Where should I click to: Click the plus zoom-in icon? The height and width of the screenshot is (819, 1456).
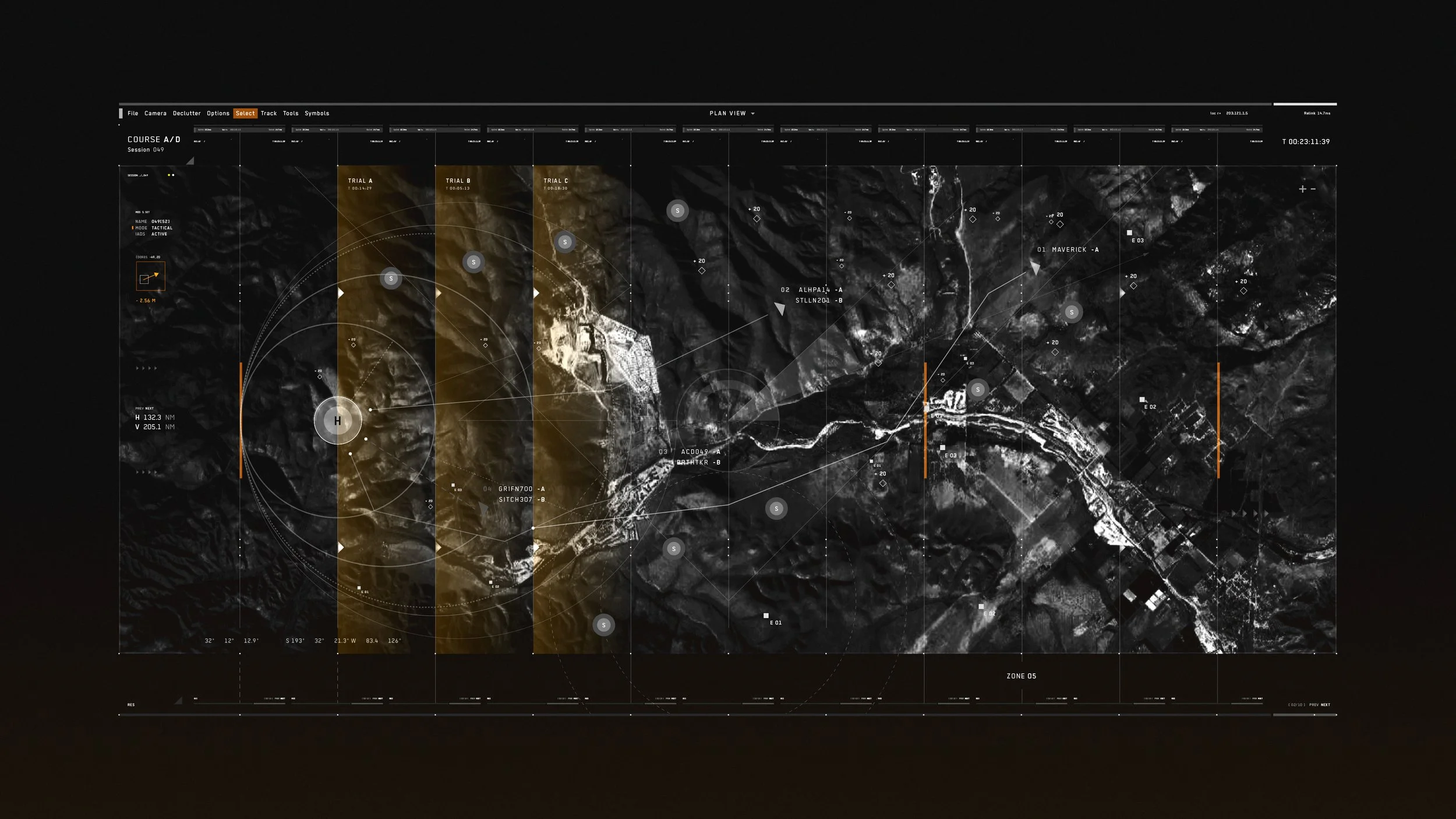(x=1302, y=189)
